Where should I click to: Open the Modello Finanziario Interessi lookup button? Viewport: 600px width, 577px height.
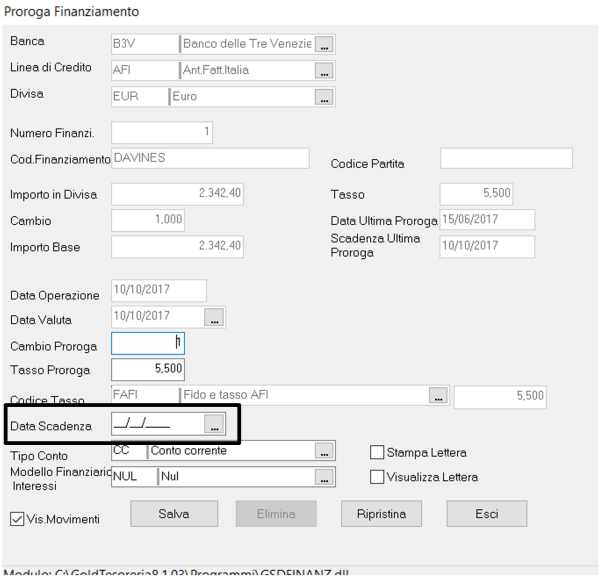(x=323, y=478)
